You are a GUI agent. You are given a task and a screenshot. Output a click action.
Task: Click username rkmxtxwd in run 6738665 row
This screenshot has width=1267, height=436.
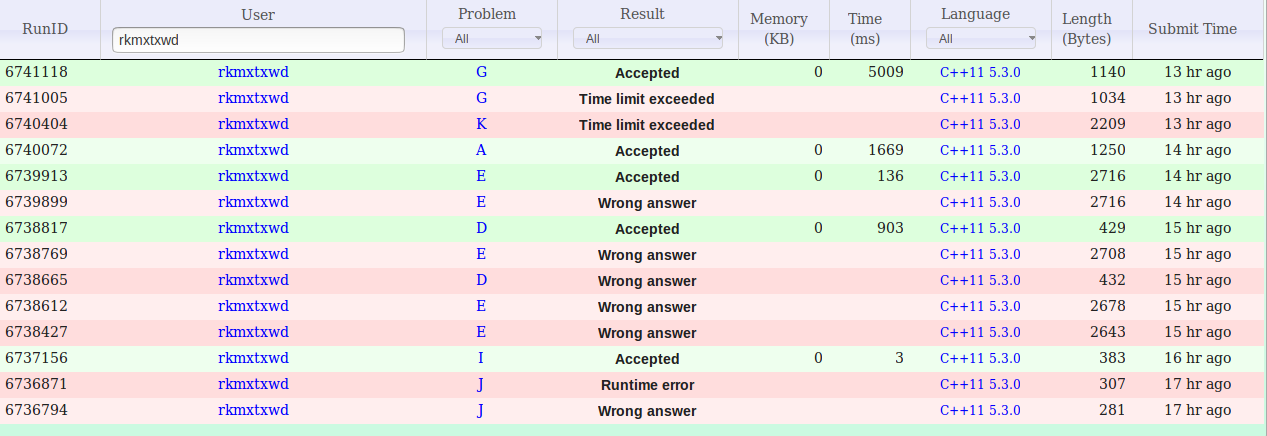pos(253,280)
